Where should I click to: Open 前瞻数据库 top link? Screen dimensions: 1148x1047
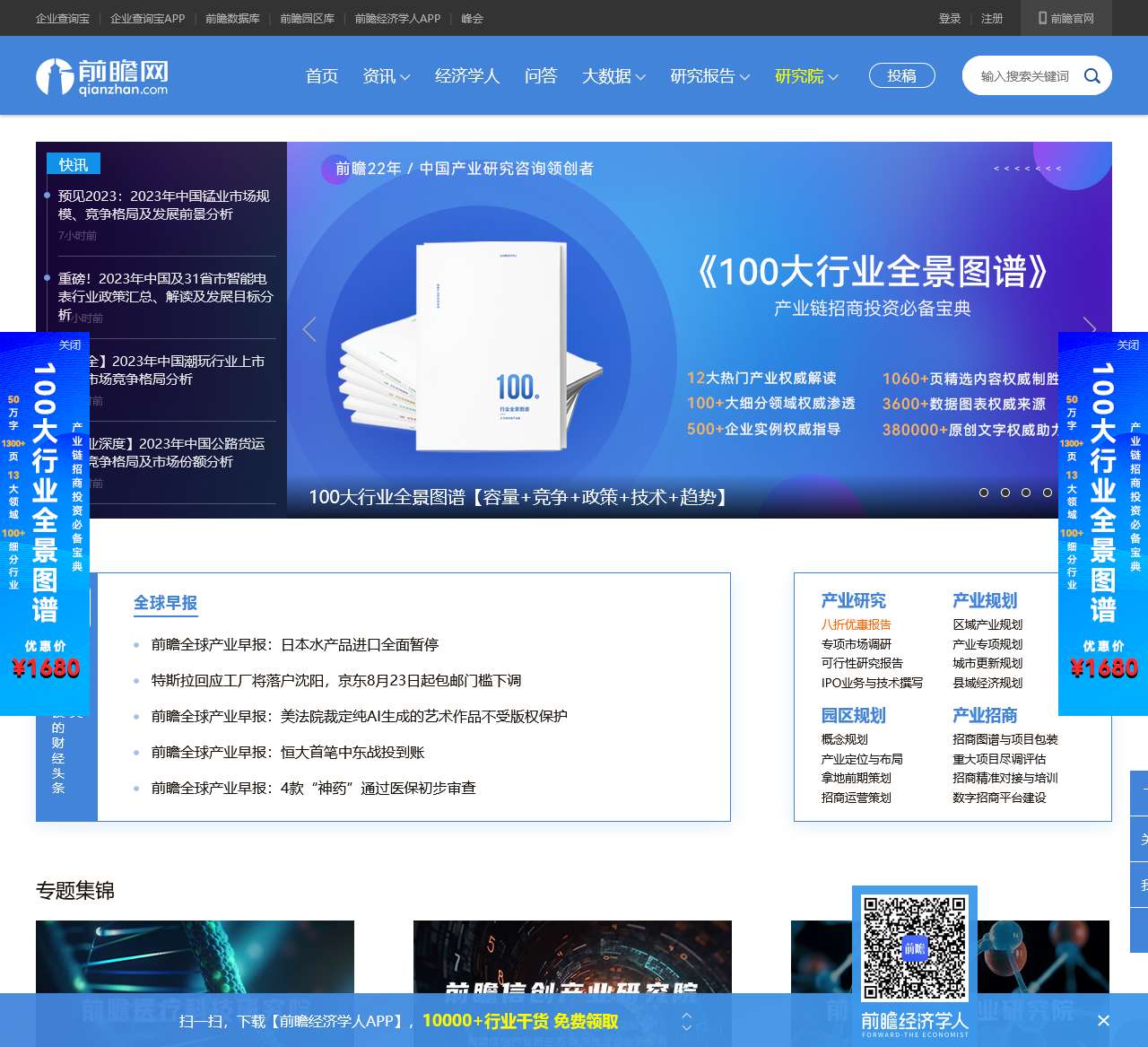pyautogui.click(x=232, y=18)
